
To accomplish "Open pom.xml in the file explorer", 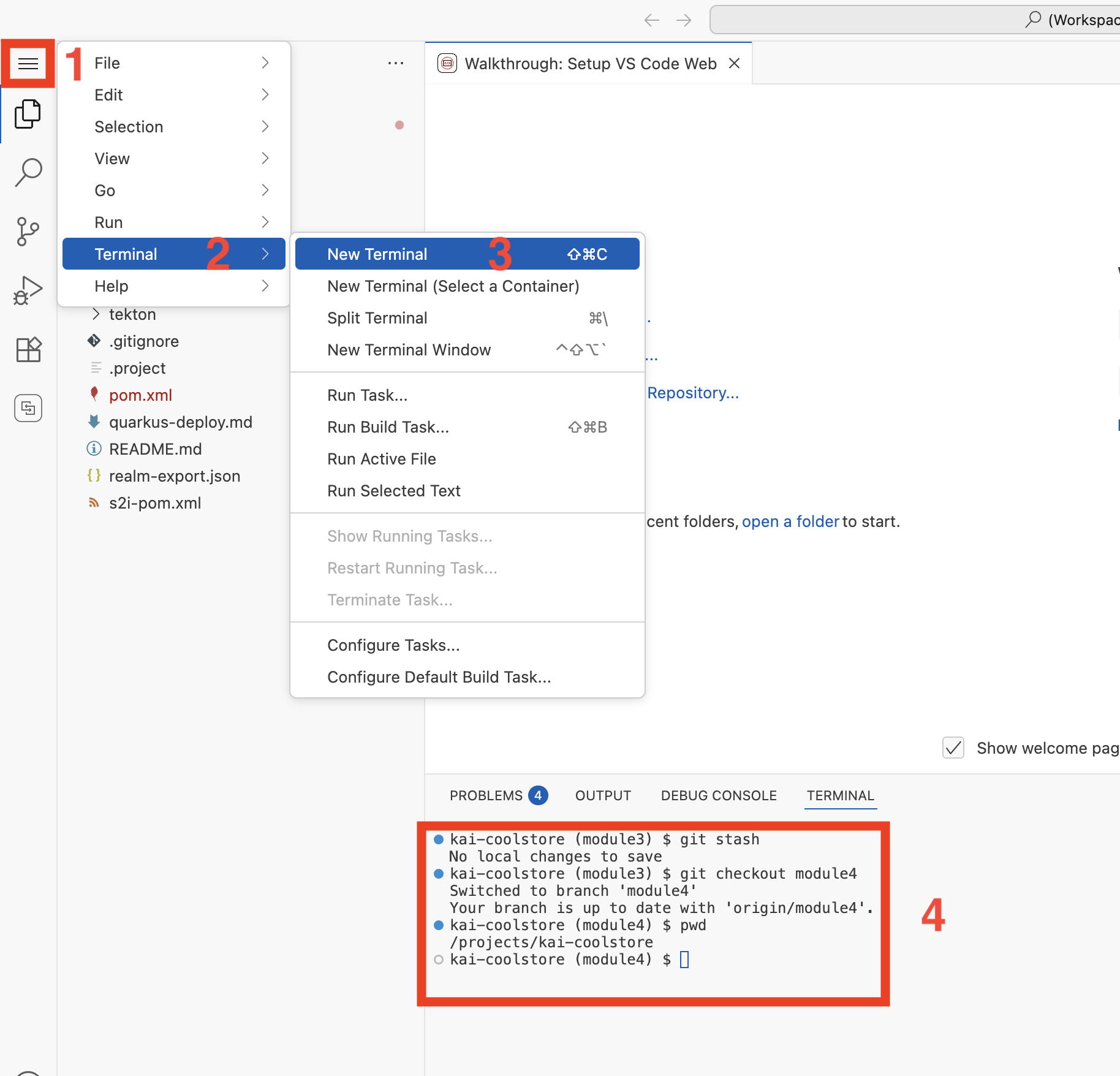I will pos(140,395).
